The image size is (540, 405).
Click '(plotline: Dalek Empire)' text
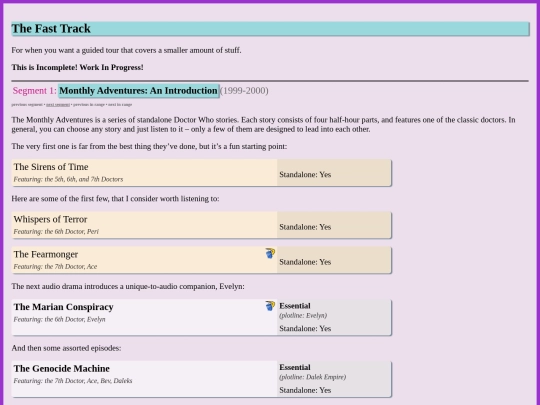[x=313, y=377]
